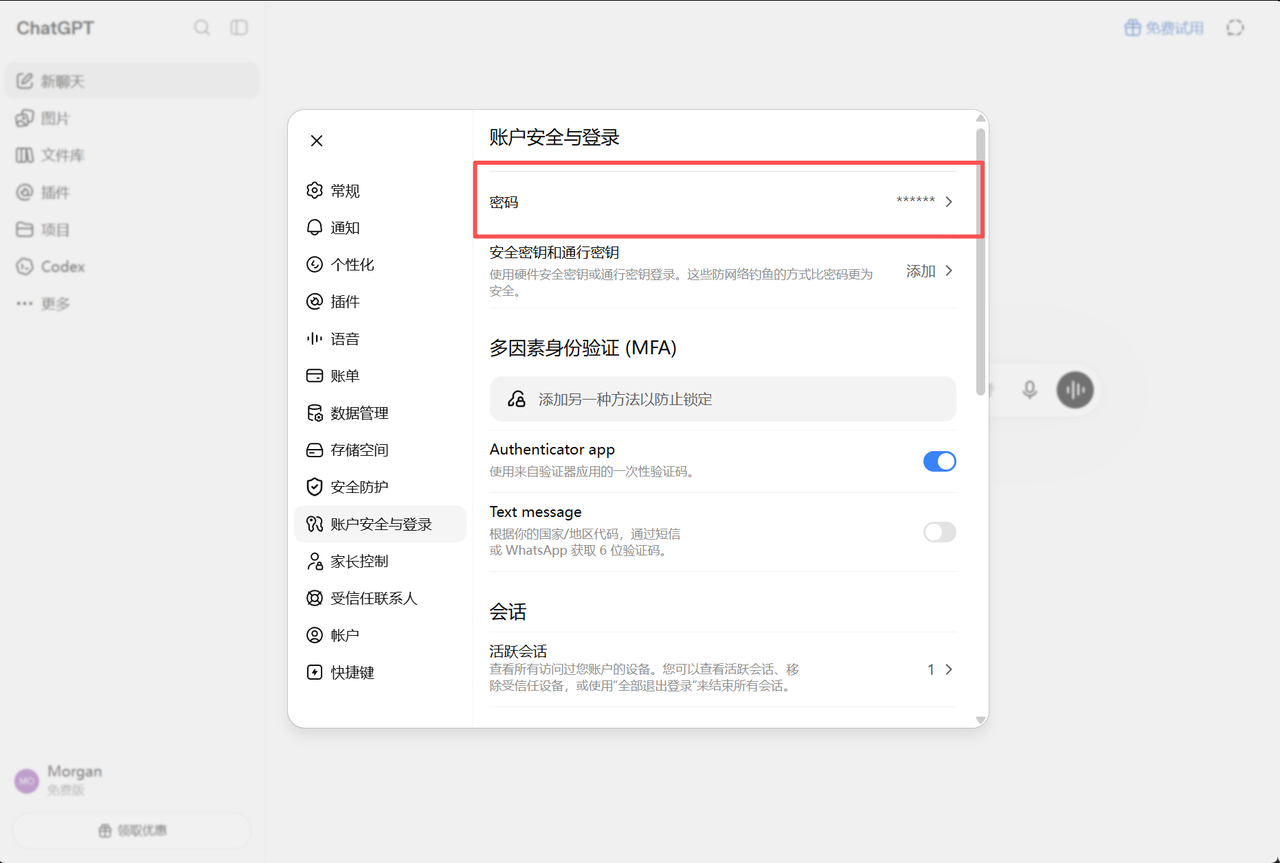Close the settings dialog with the X icon

317,141
